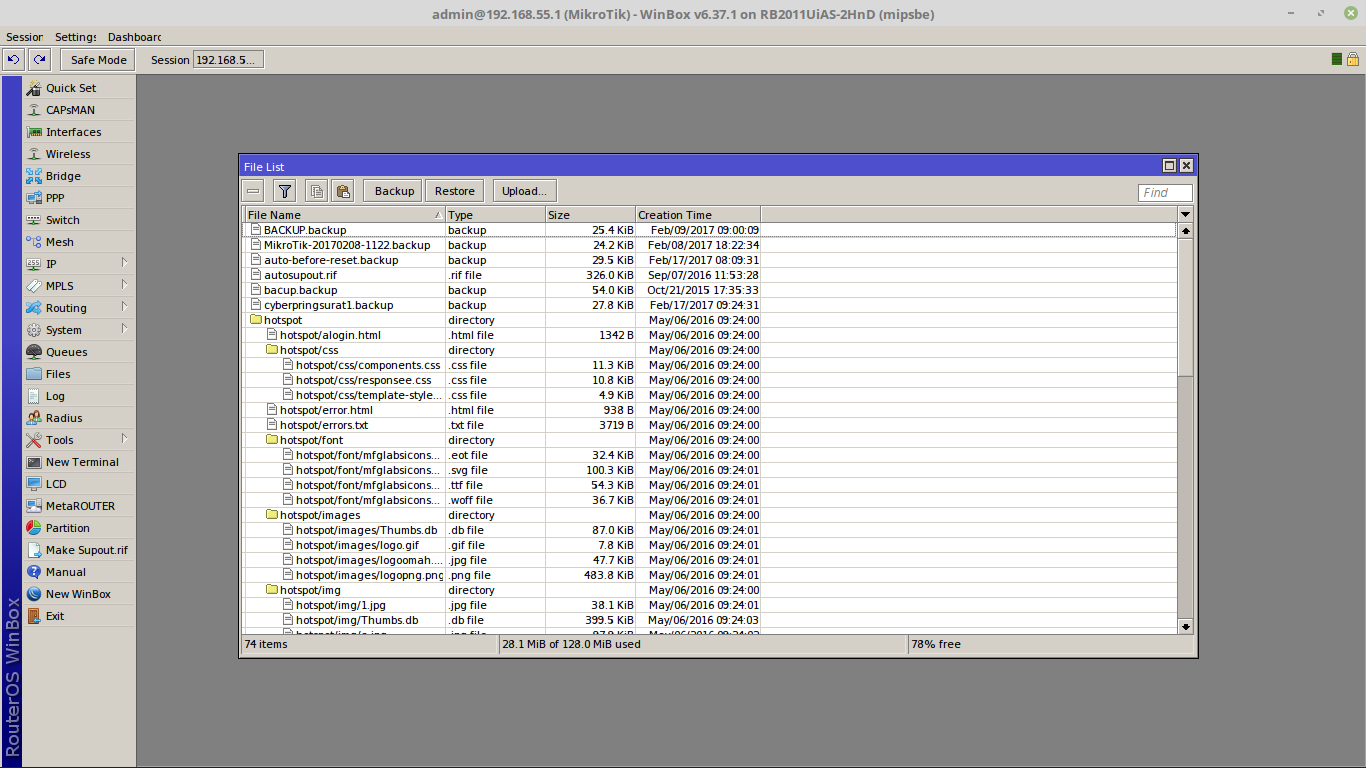Sort by the File Name column

pos(345,215)
